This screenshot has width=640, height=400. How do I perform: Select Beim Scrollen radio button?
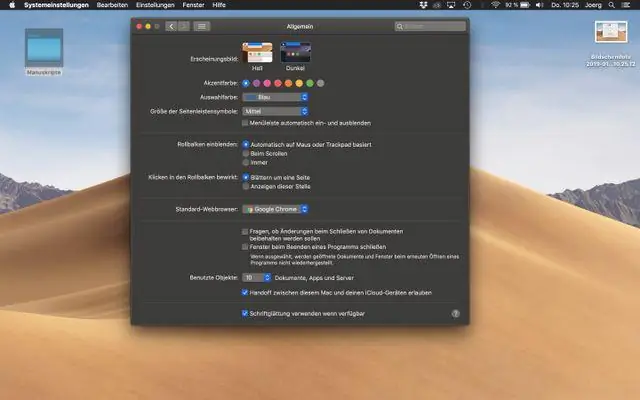(246, 153)
